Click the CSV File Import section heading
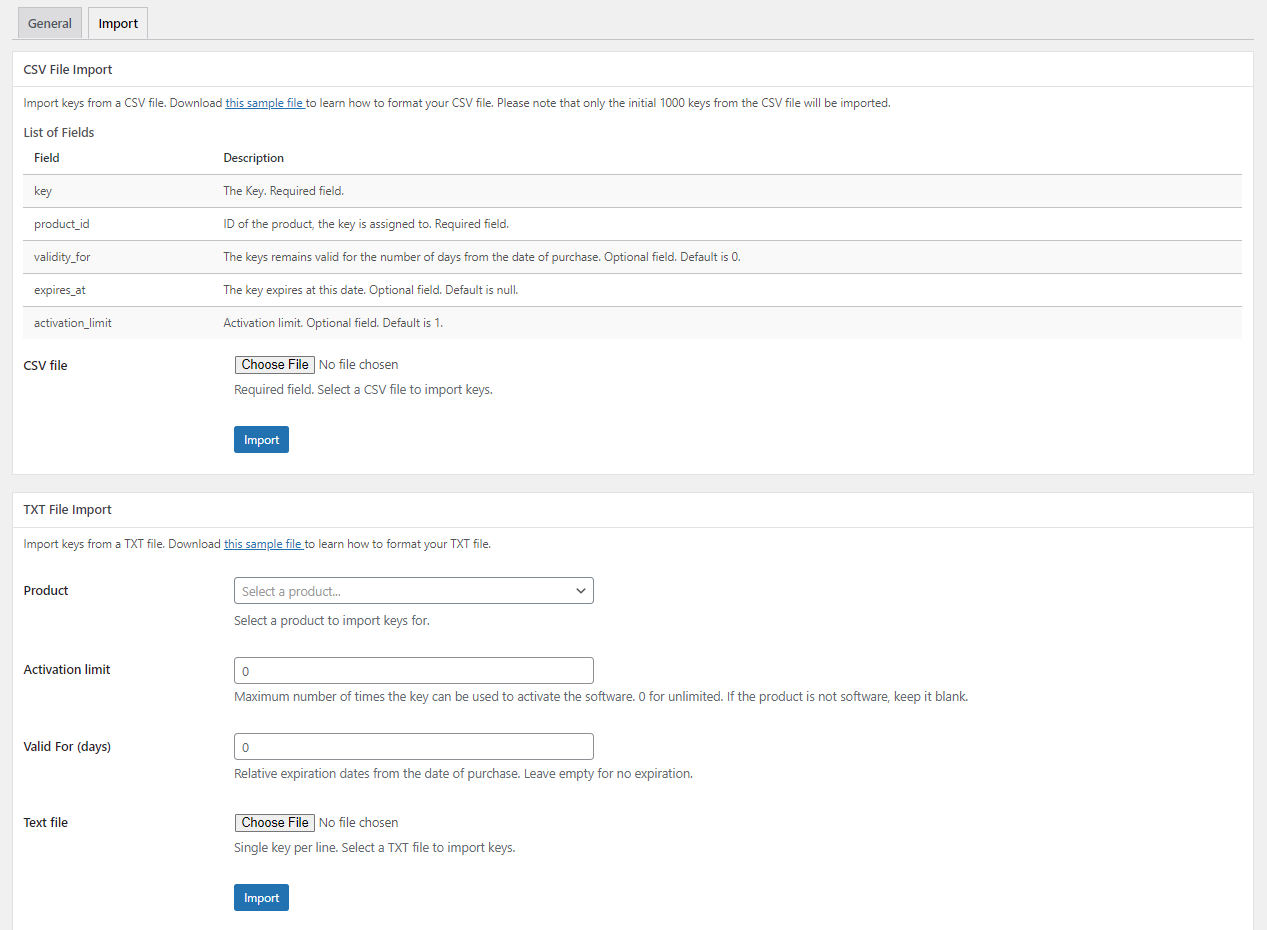 click(68, 70)
